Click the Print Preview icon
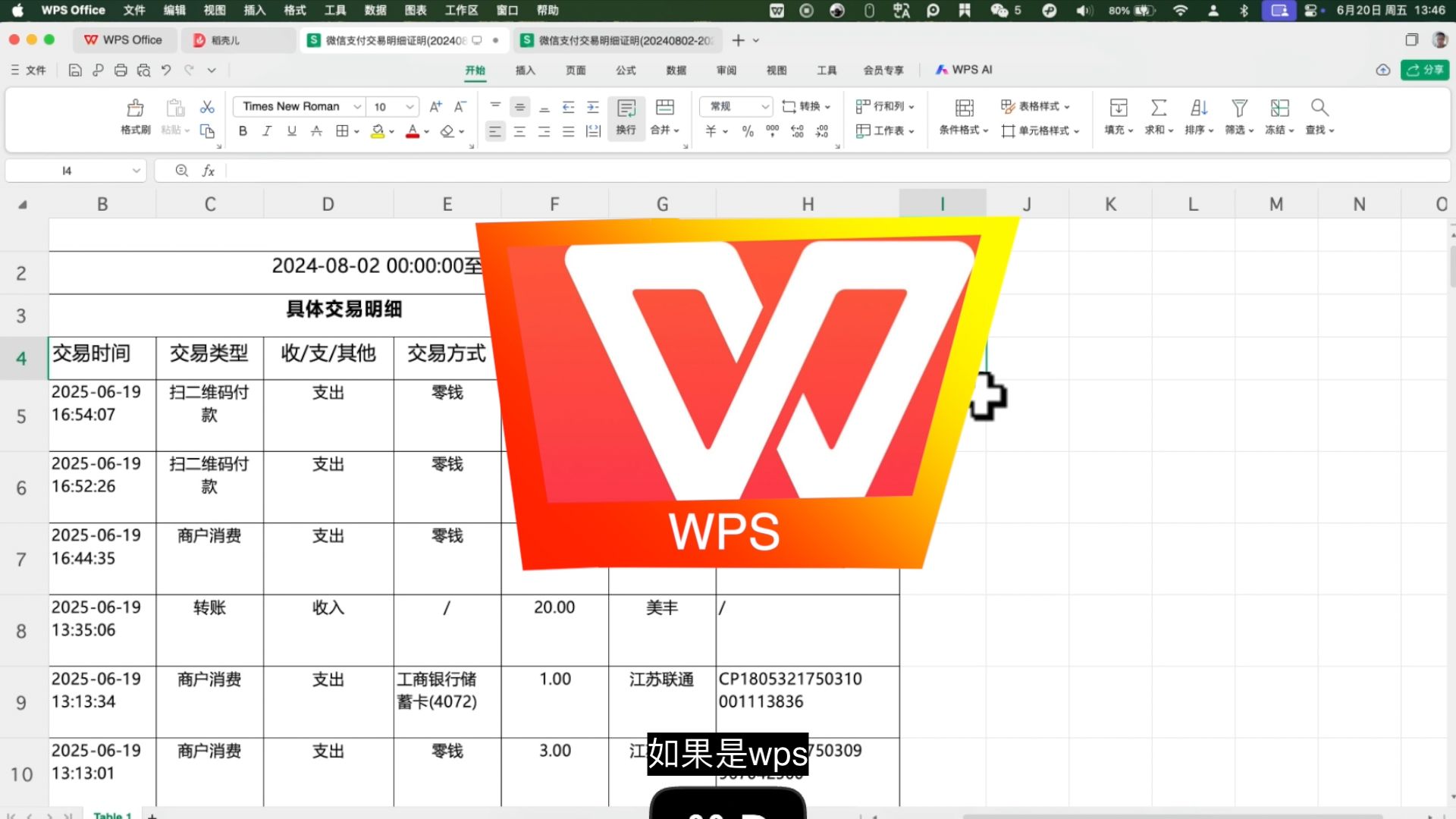 [x=143, y=70]
